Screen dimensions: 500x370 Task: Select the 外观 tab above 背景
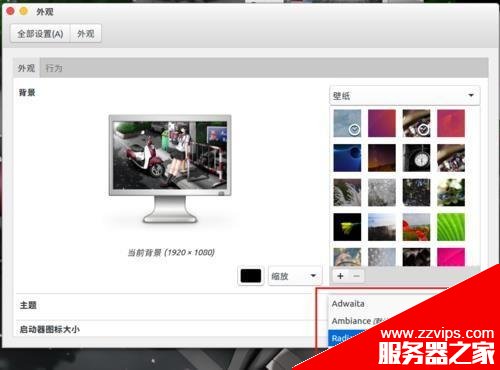coord(26,68)
